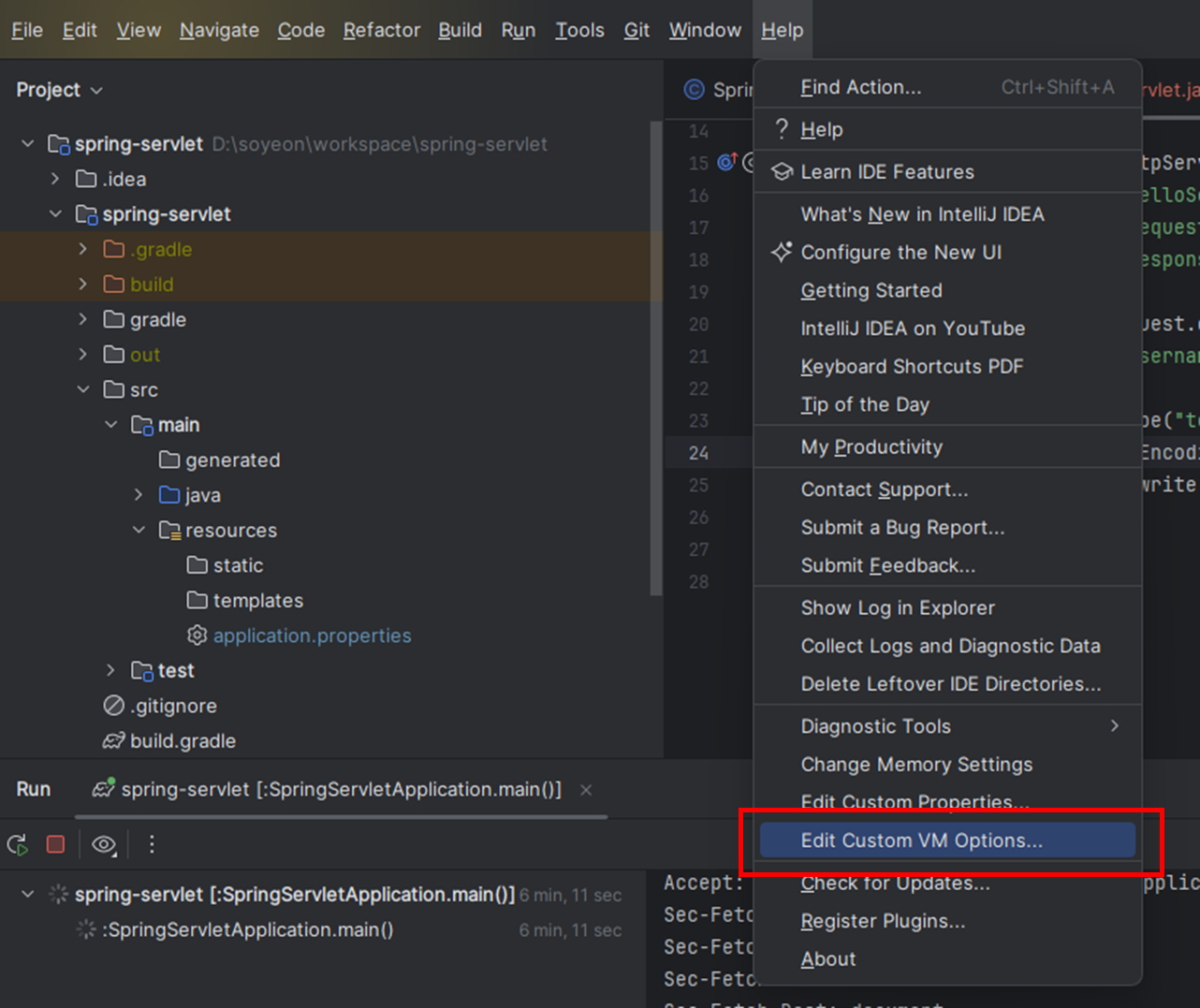Choose Find Action from the Help menu
The image size is (1200, 1008).
click(x=947, y=87)
